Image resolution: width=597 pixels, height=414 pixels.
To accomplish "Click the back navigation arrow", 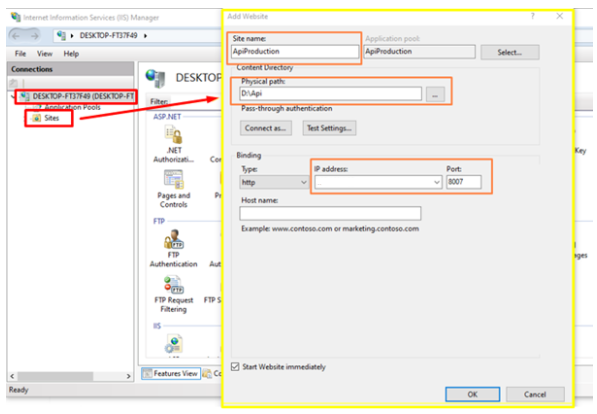I will pos(16,36).
